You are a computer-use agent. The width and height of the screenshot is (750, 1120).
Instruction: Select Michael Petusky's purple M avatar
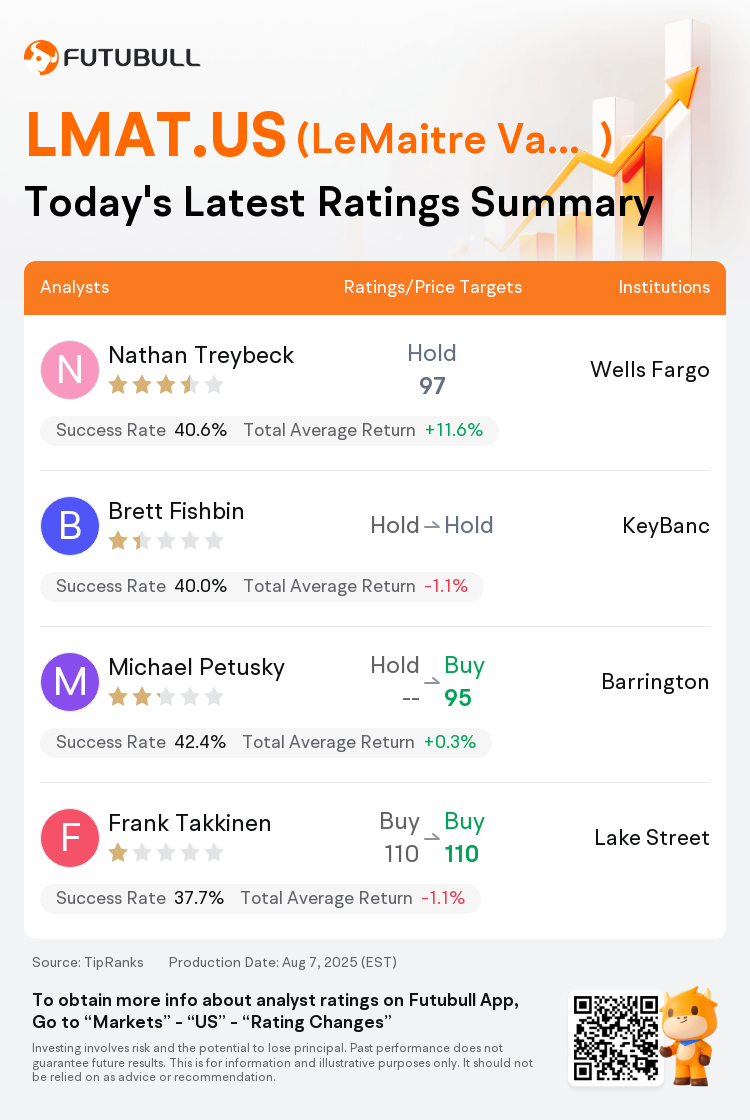(x=69, y=681)
